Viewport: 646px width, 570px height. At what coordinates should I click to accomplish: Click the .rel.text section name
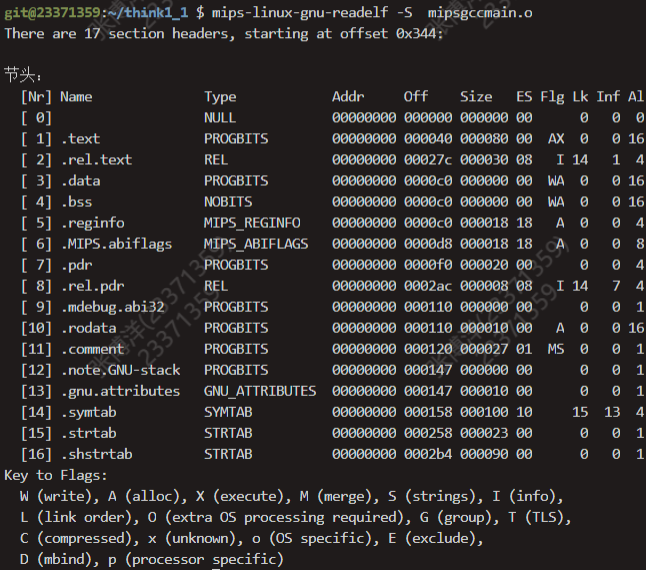(96, 160)
